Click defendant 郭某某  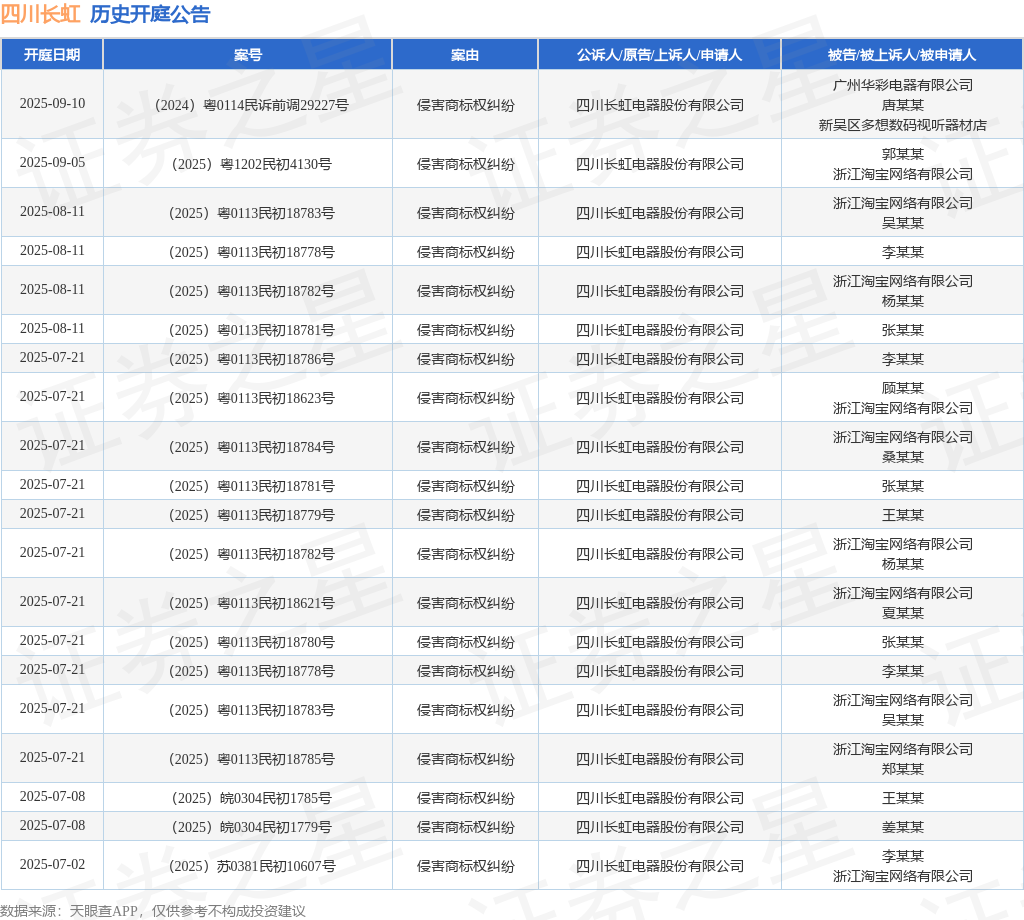click(x=903, y=154)
